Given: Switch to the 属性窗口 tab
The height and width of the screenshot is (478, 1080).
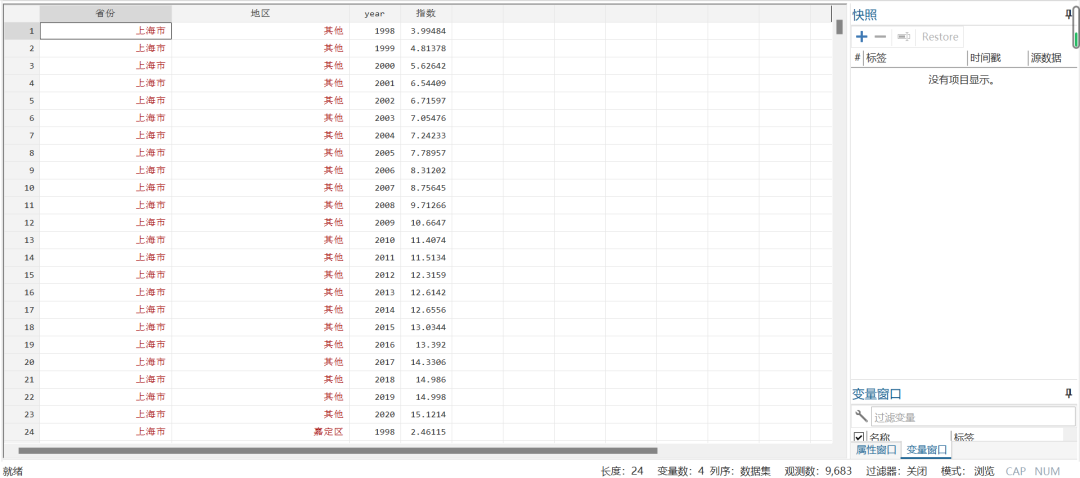Looking at the screenshot, I should (875, 450).
